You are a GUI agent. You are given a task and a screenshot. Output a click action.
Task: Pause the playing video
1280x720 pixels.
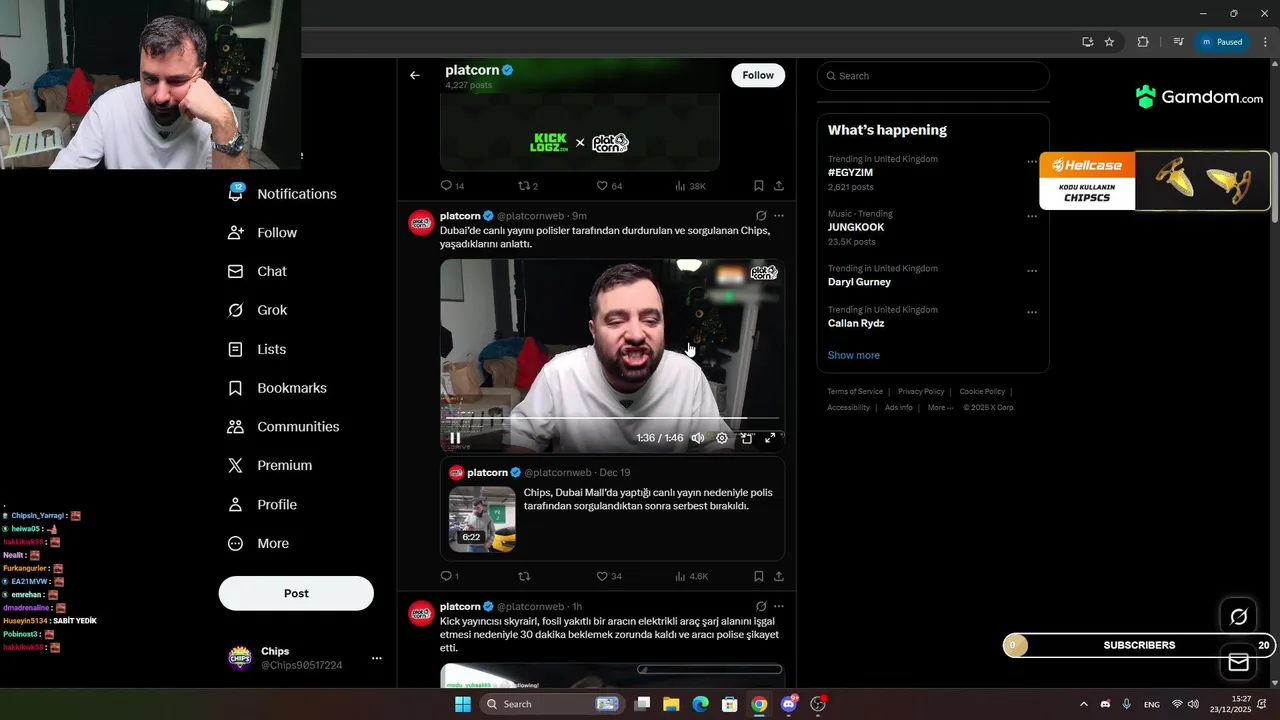point(455,438)
